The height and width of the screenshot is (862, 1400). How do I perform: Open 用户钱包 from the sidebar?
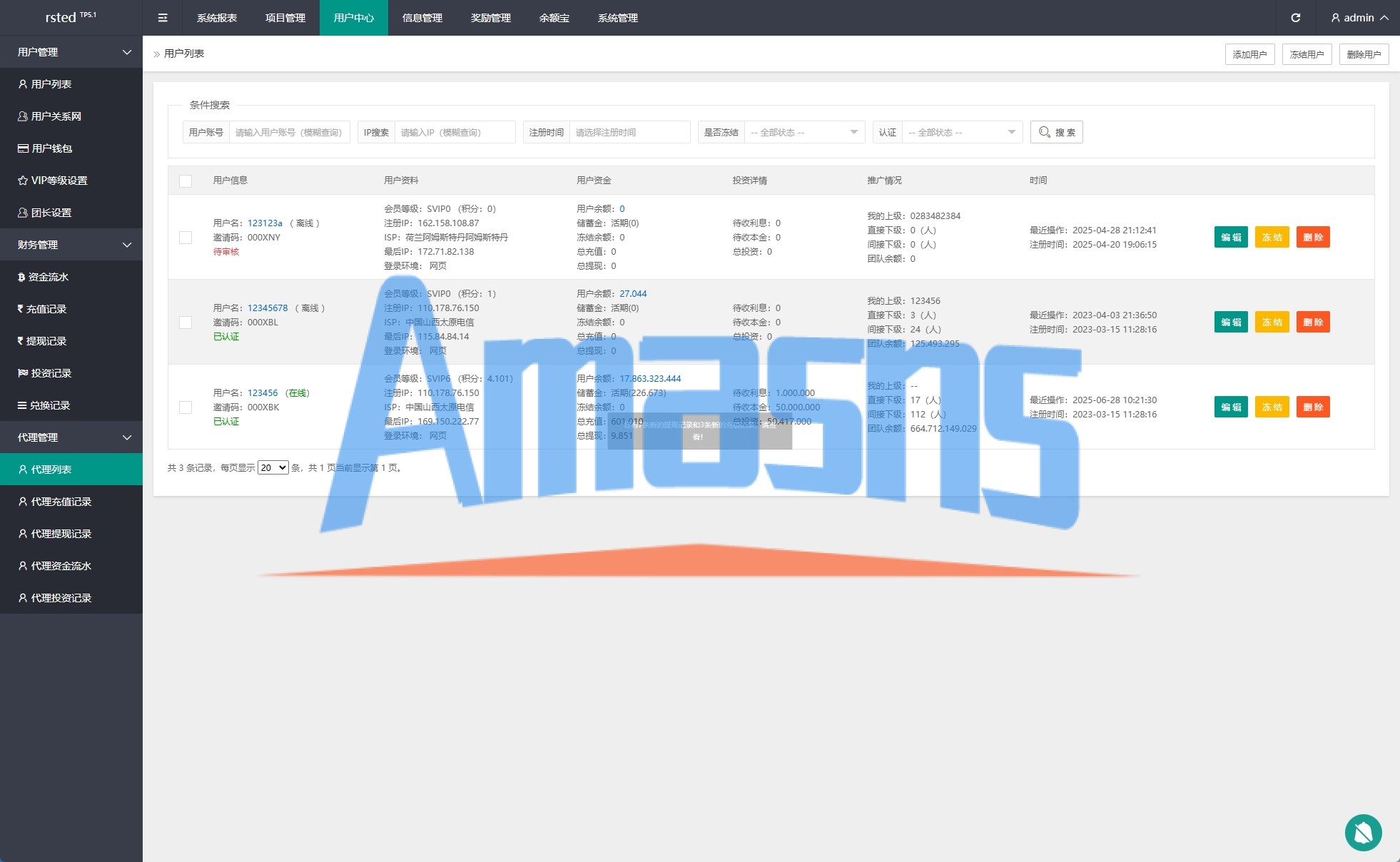(x=51, y=148)
